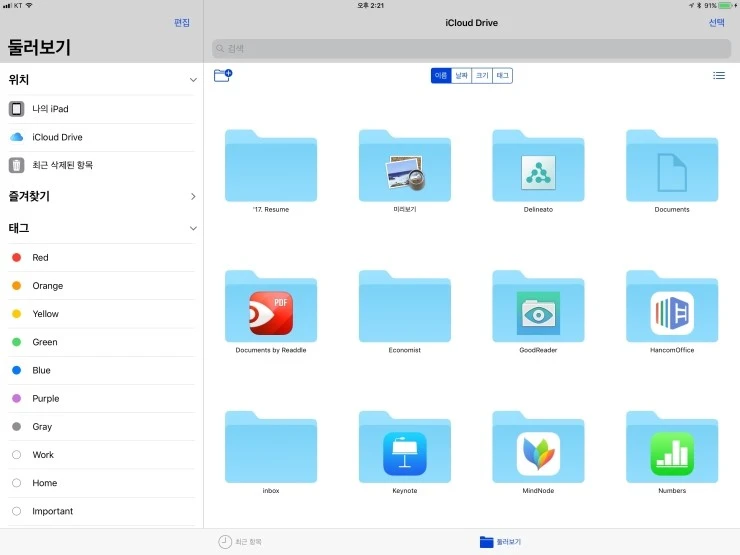Click the 검색 search field
The image size is (740, 555).
pos(471,49)
